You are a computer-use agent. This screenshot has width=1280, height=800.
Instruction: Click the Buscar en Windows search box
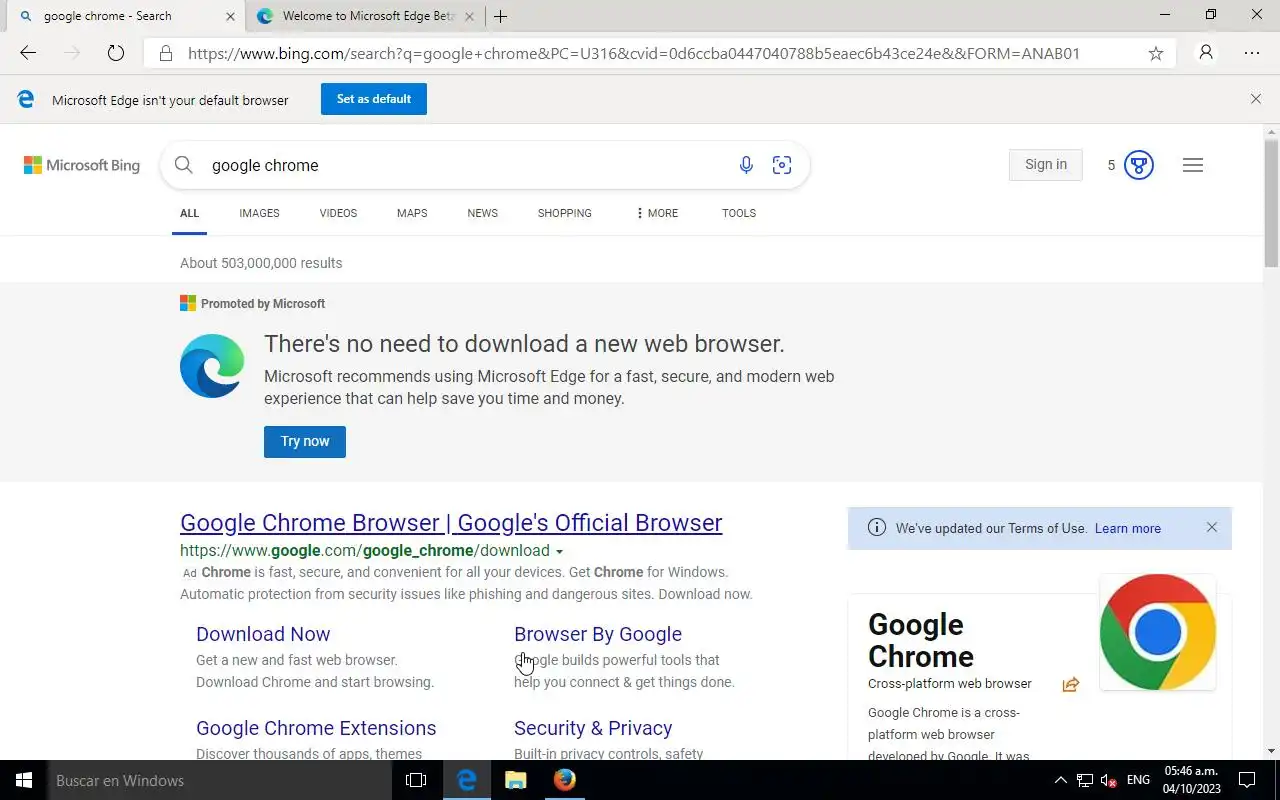[x=220, y=780]
